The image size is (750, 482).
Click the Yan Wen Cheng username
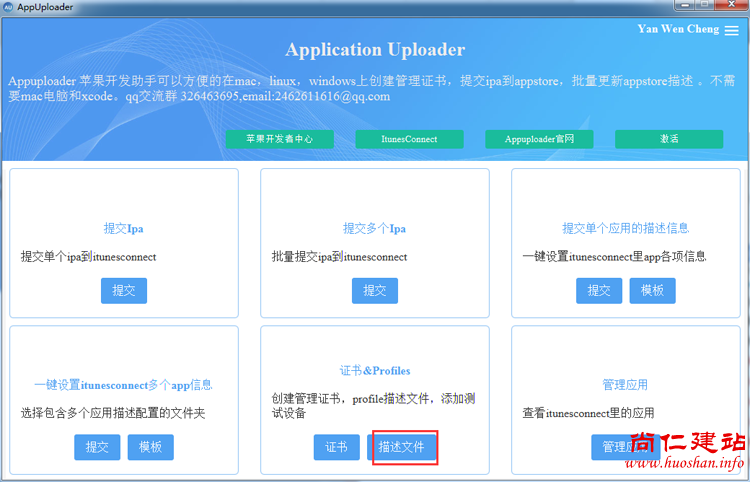pyautogui.click(x=678, y=29)
